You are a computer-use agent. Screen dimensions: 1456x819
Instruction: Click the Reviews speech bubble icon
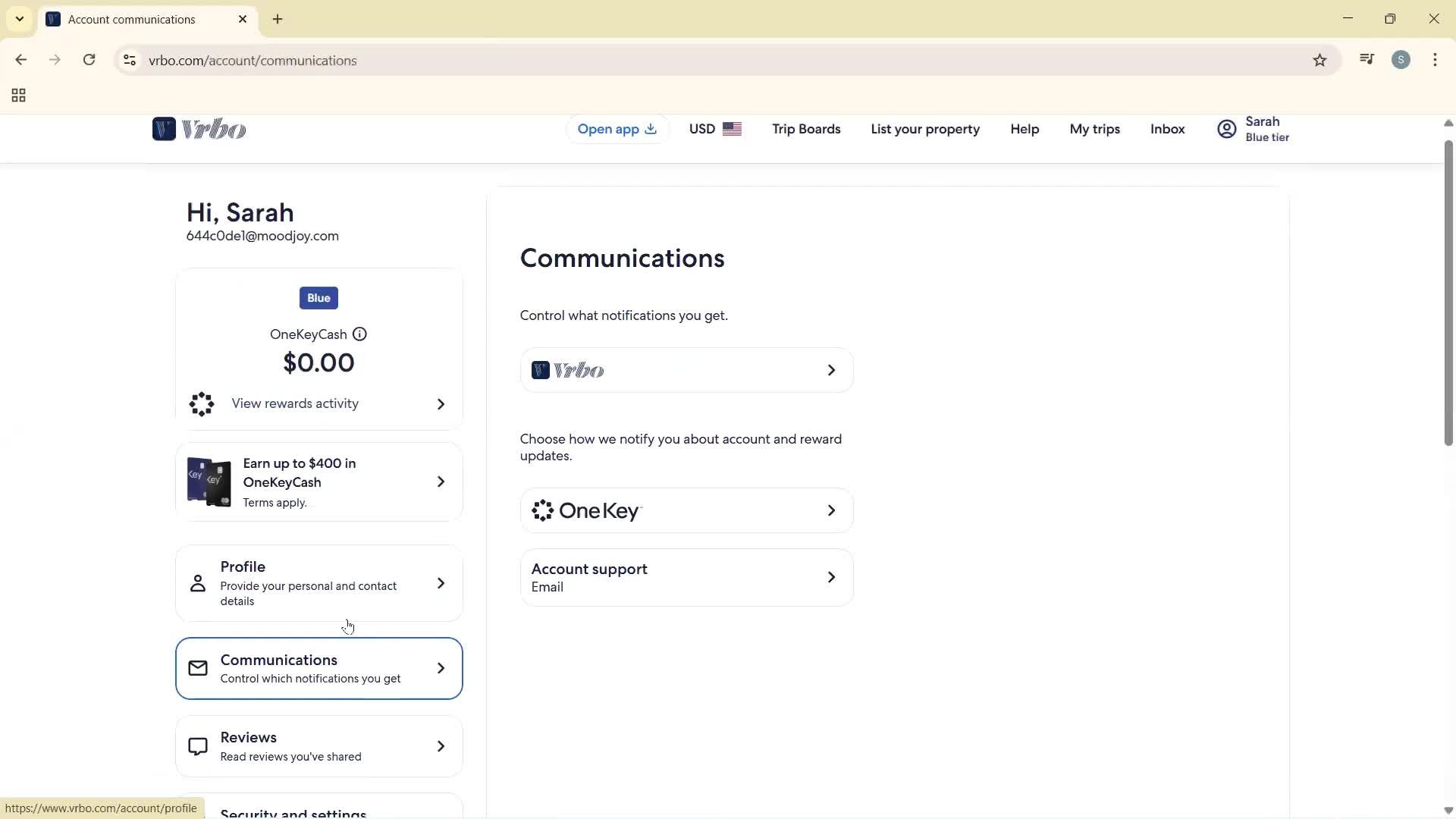pos(197,745)
